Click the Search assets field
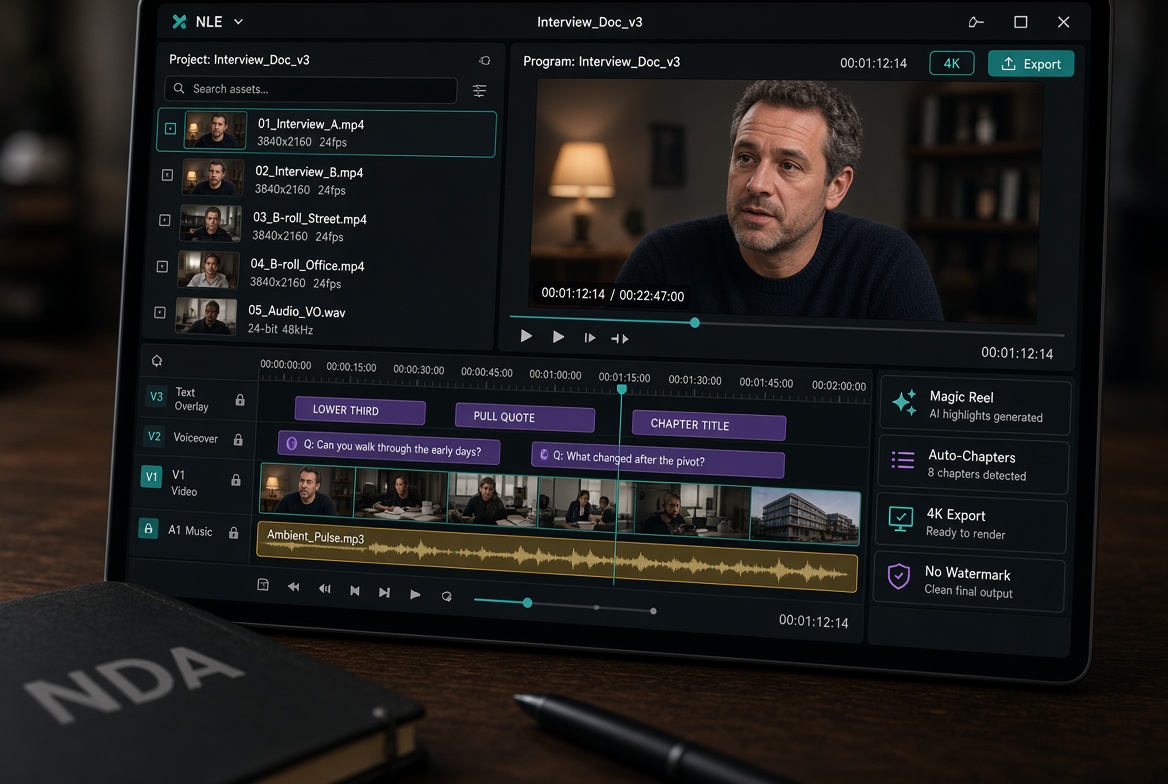Viewport: 1168px width, 784px height. pos(311,89)
